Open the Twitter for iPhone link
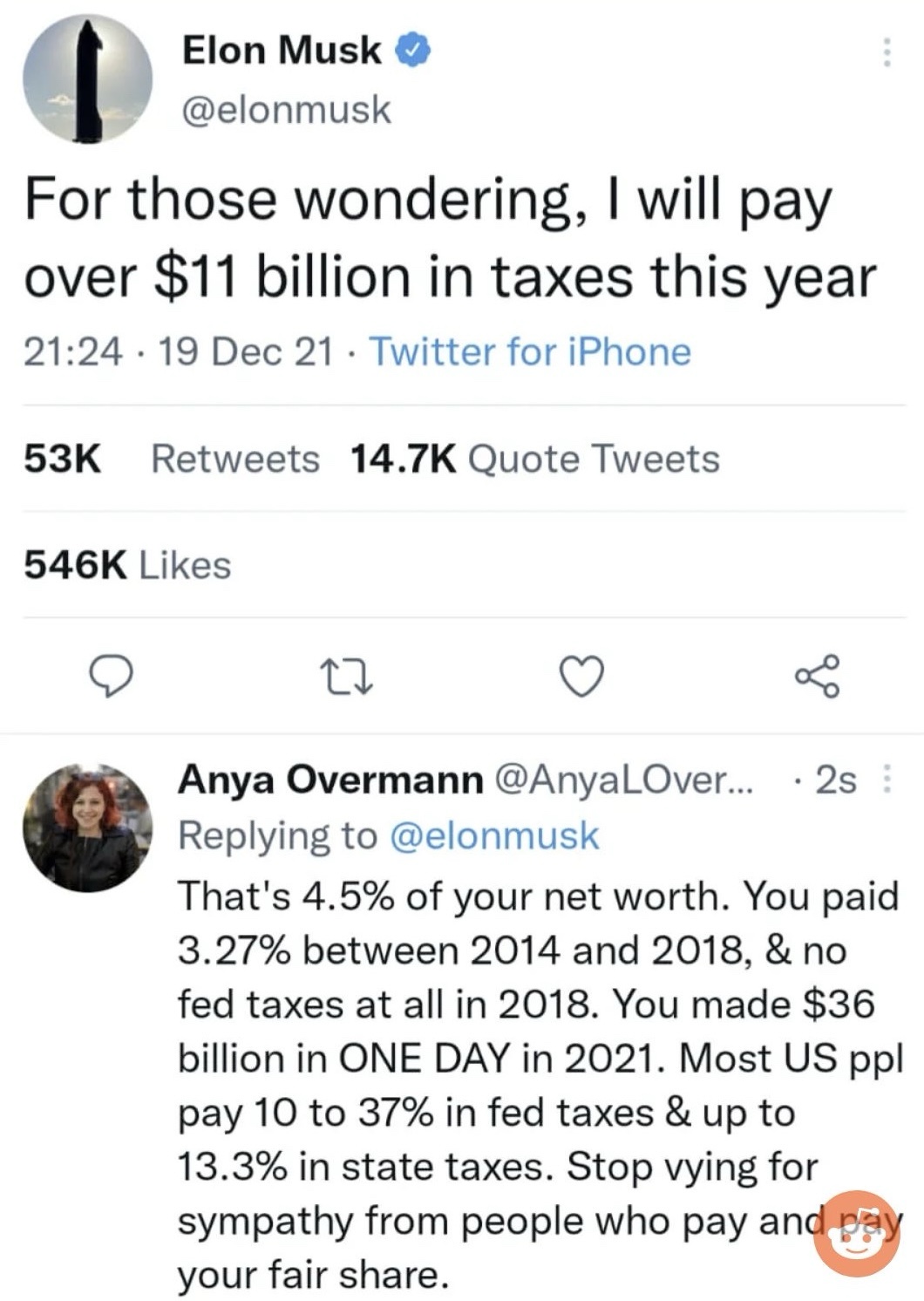 tap(531, 351)
